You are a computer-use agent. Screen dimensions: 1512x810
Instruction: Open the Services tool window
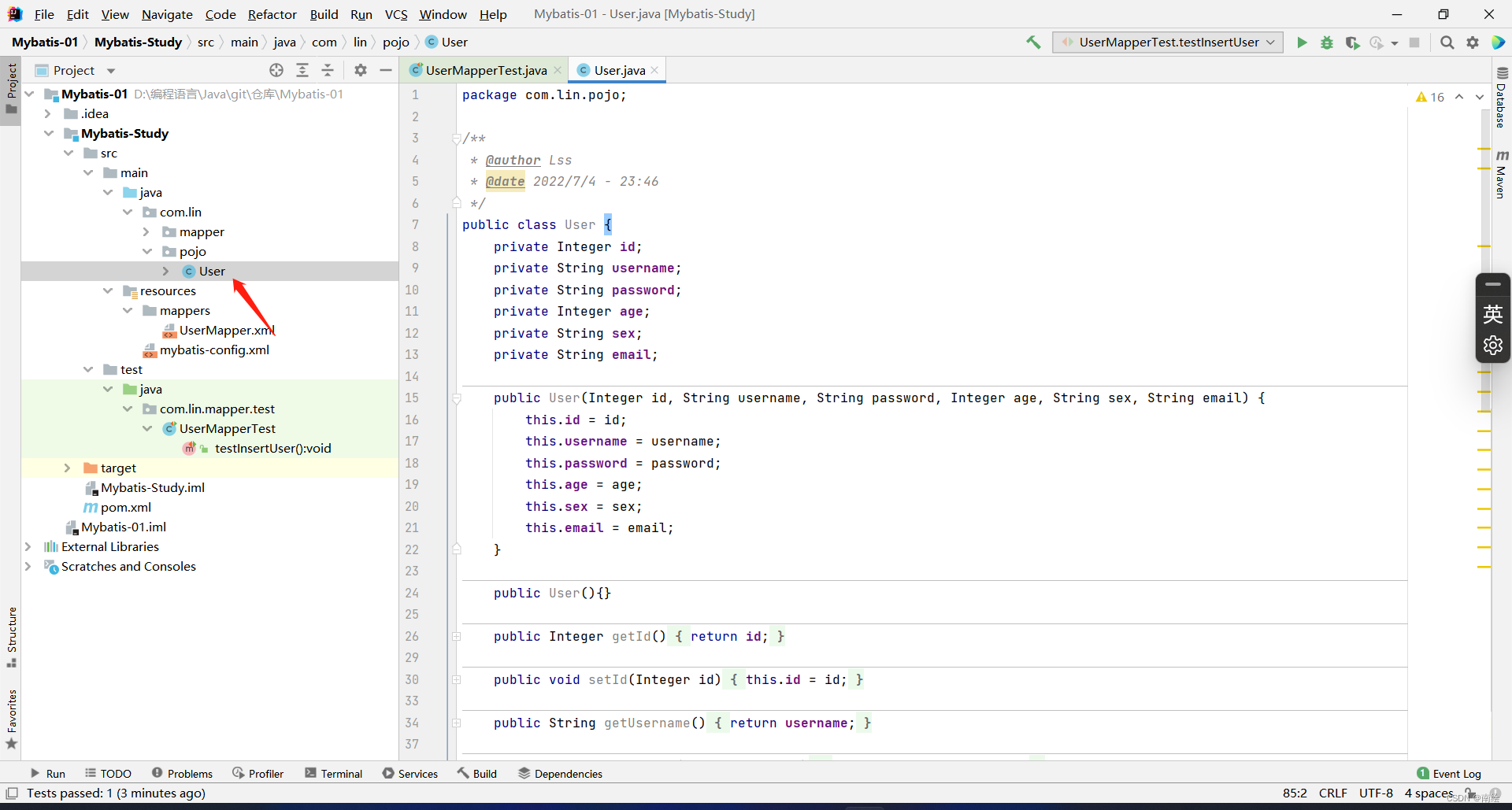410,774
